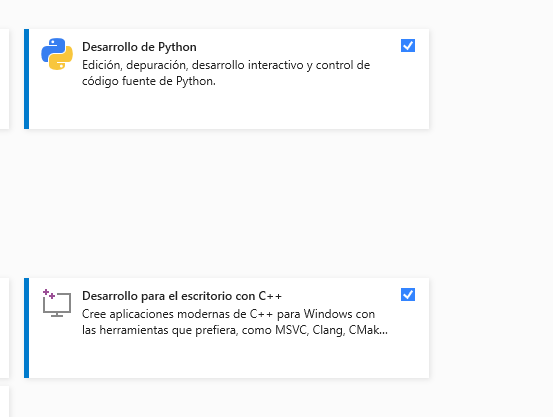This screenshot has height=417, width=553.
Task: Click the "las herramientas que prefiera" text line
Action: [235, 330]
